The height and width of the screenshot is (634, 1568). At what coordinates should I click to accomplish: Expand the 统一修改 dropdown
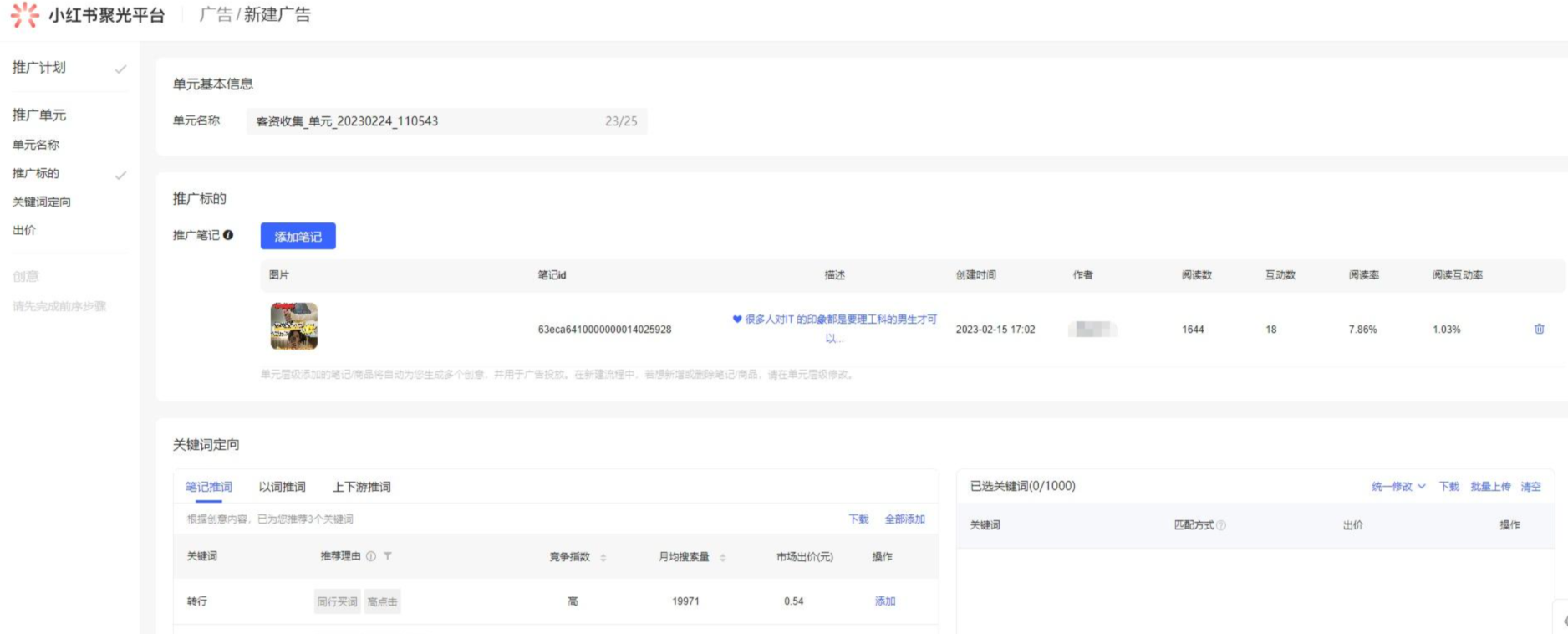pyautogui.click(x=1398, y=486)
